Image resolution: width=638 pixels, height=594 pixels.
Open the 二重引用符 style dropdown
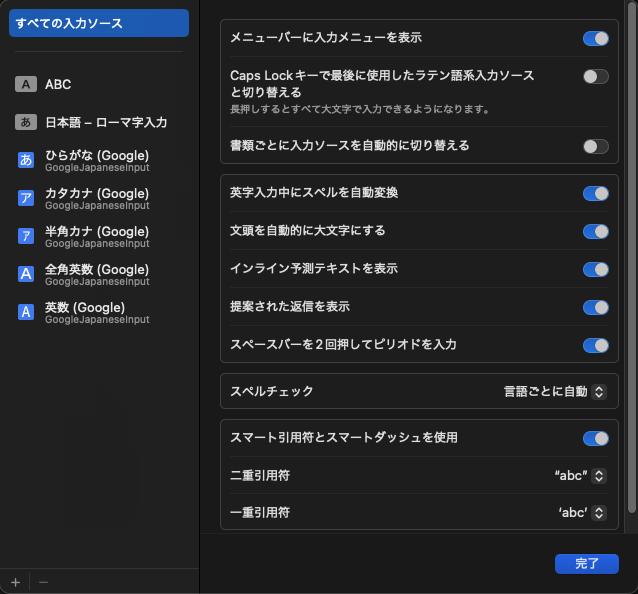point(580,476)
